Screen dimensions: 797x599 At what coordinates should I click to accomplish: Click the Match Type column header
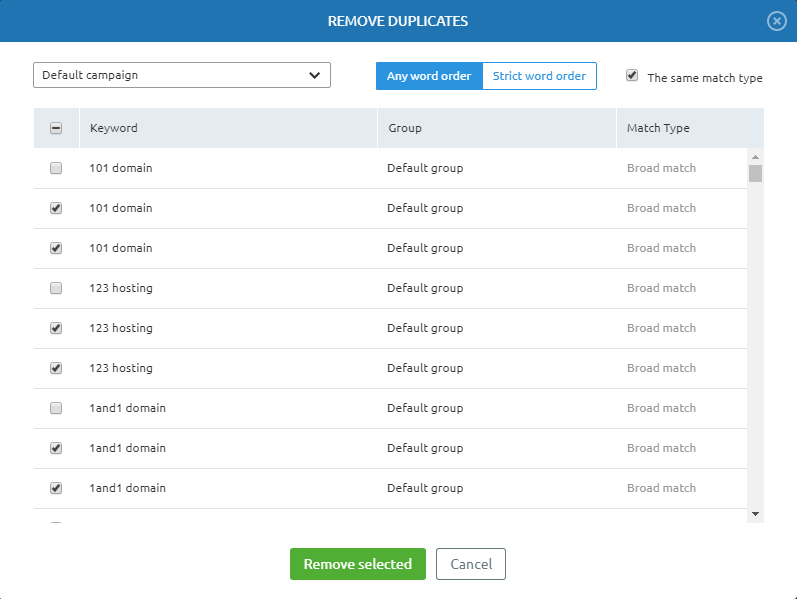point(658,128)
